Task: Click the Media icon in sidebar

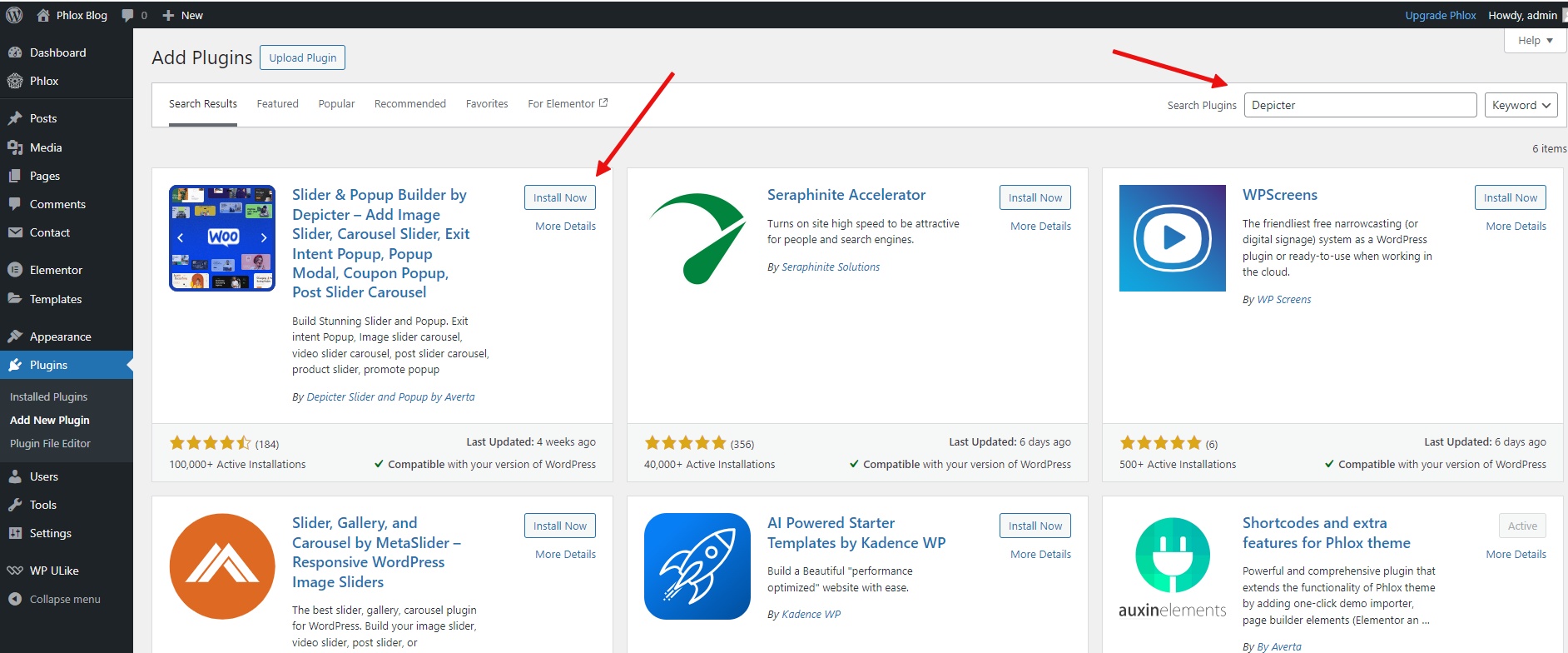Action: [x=15, y=147]
